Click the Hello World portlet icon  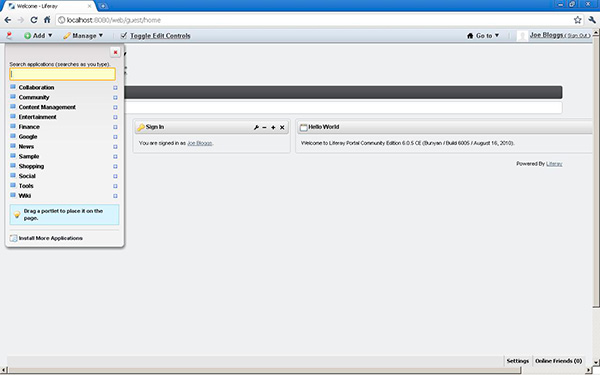(303, 127)
